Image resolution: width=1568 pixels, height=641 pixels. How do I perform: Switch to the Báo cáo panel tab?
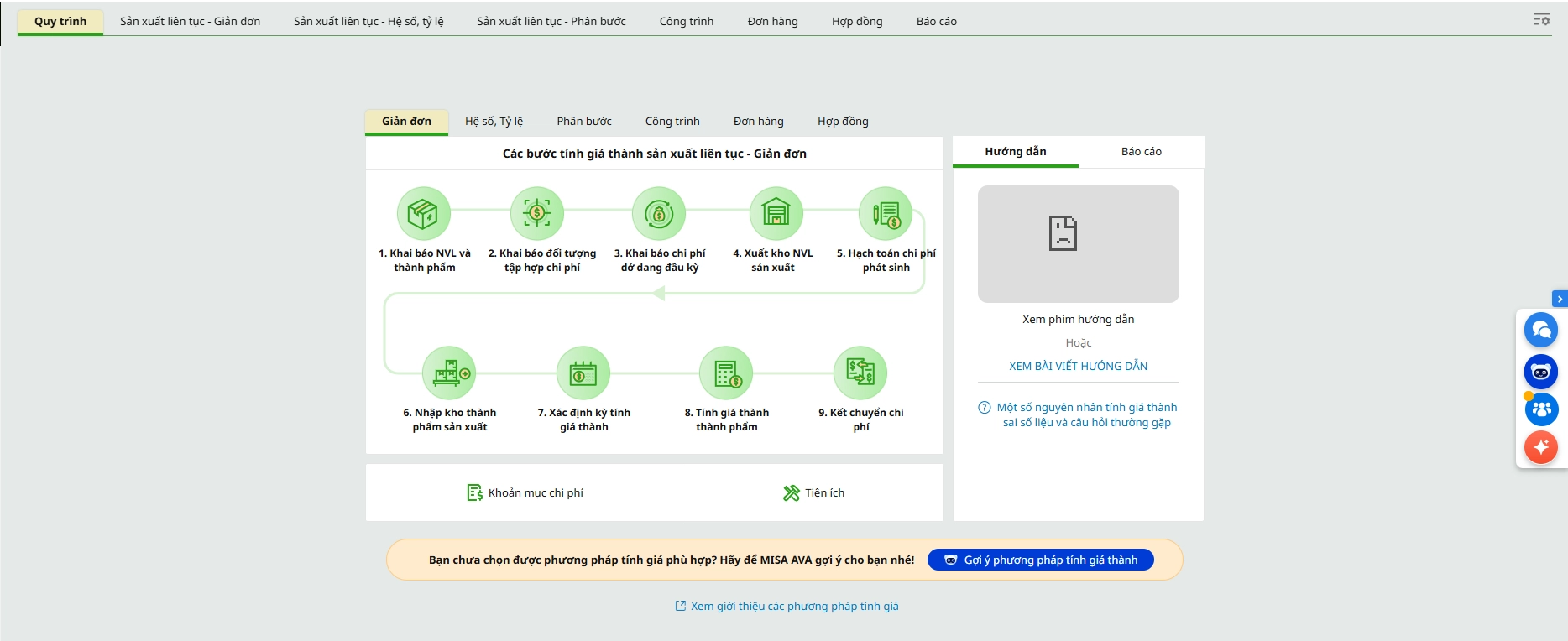click(x=1141, y=152)
